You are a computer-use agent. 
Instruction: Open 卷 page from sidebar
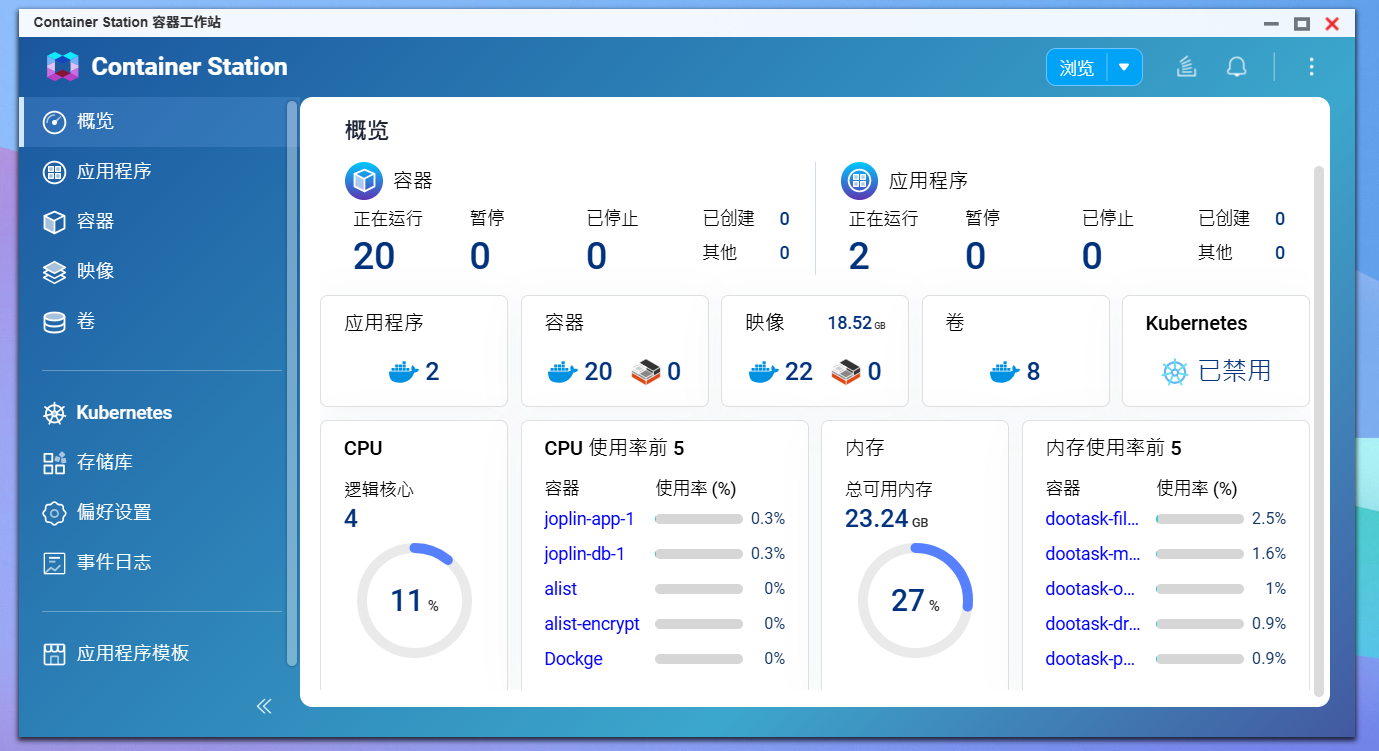click(152, 322)
